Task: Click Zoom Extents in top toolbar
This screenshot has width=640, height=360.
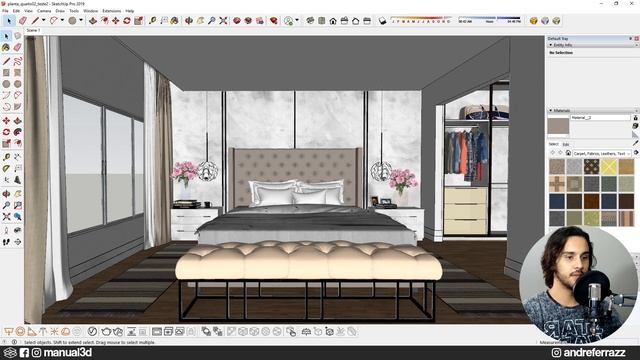Action: pos(223,20)
